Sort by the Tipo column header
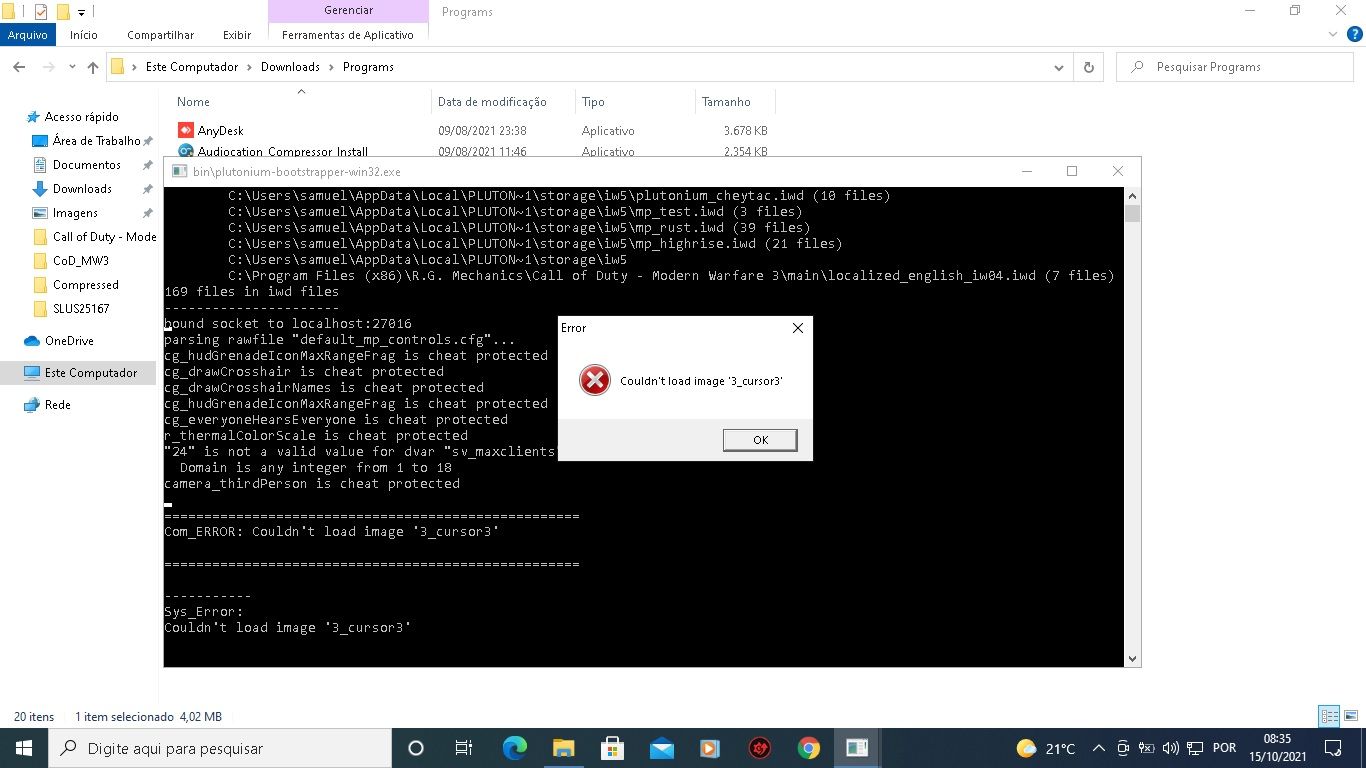This screenshot has height=768, width=1366. (593, 102)
